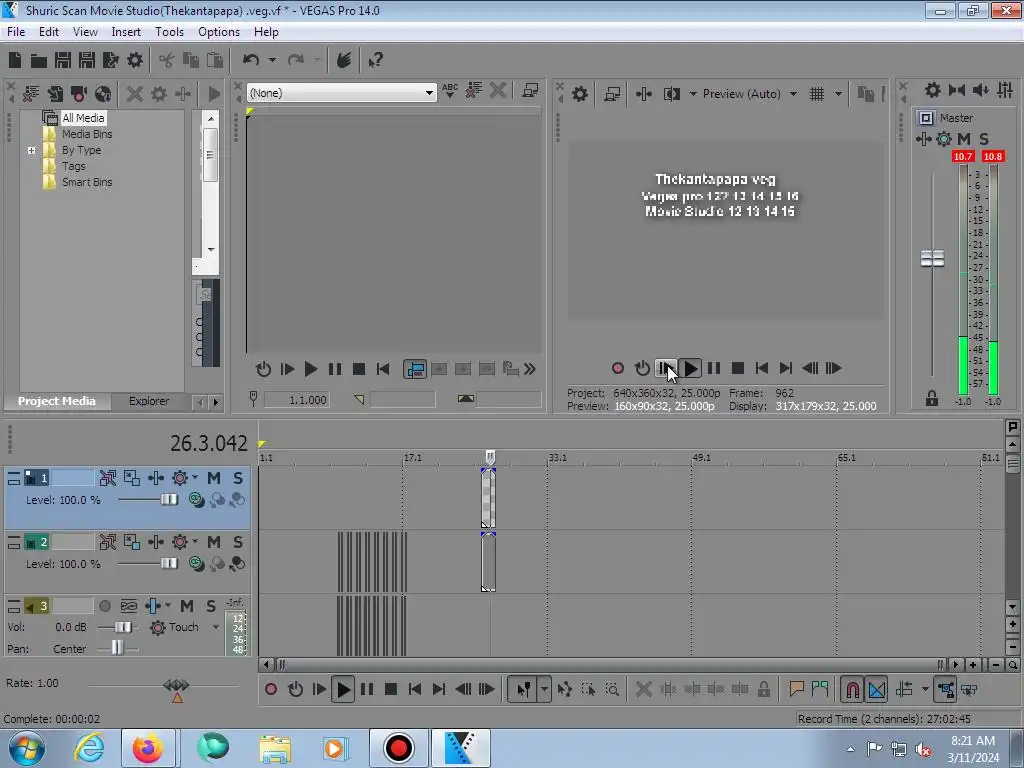
Task: Play timeline from the main transport bar
Action: pos(343,689)
